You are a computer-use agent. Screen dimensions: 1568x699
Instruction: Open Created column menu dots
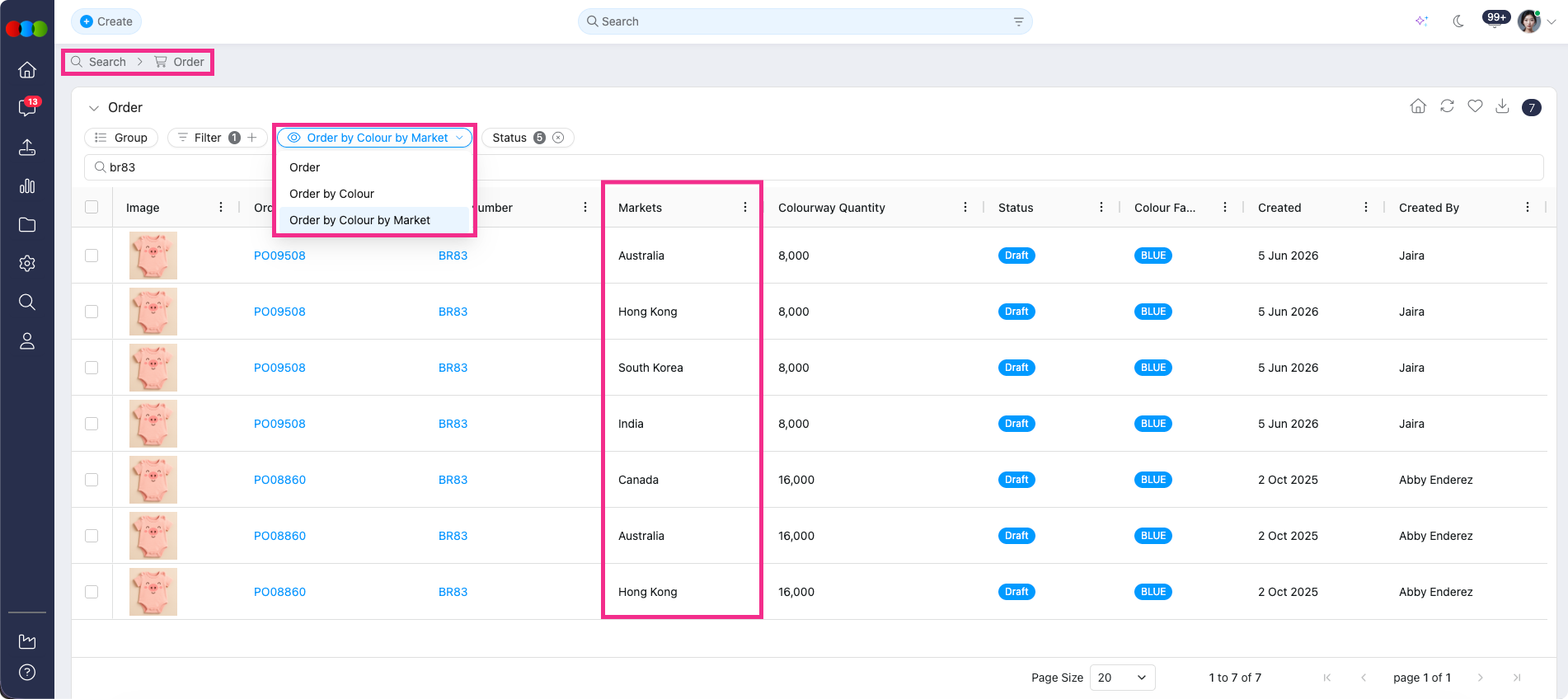tap(1366, 208)
